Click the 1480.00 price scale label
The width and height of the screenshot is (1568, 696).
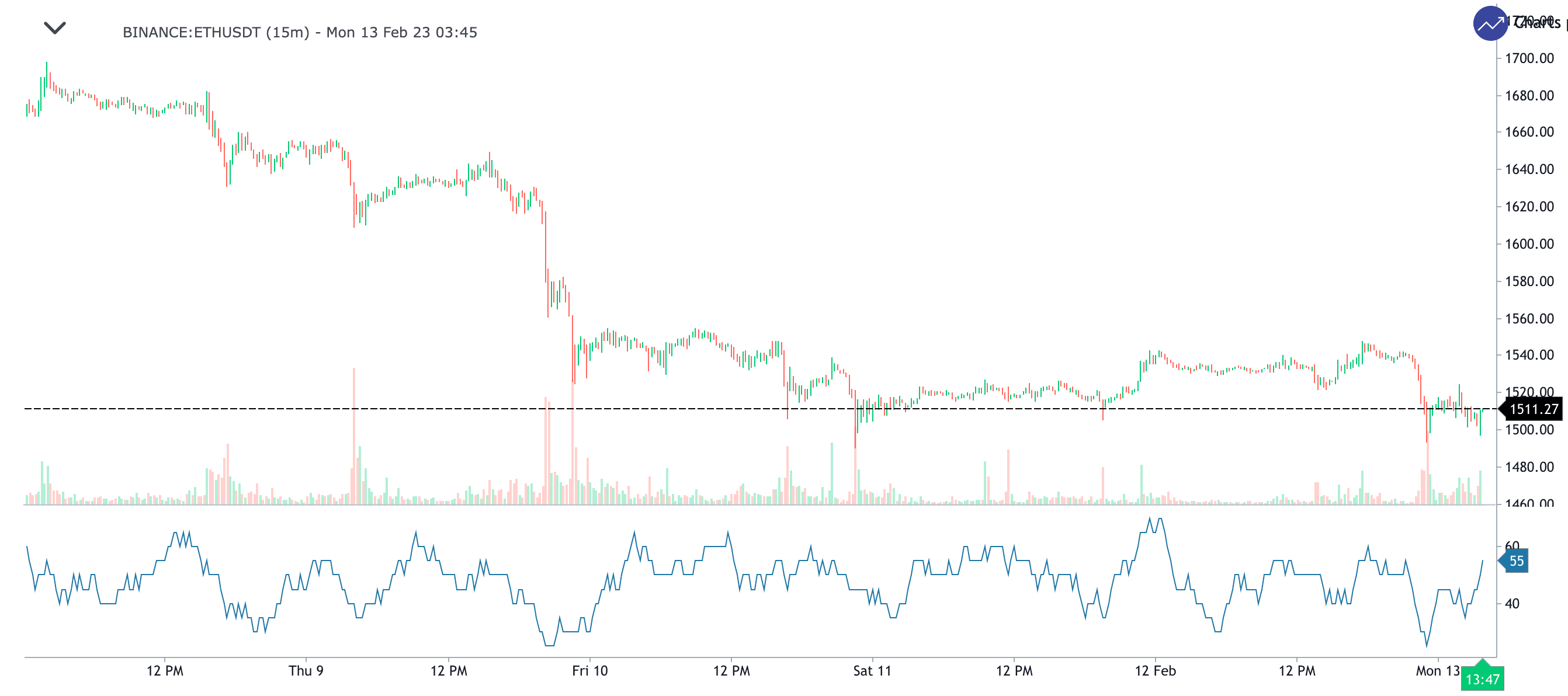point(1529,467)
